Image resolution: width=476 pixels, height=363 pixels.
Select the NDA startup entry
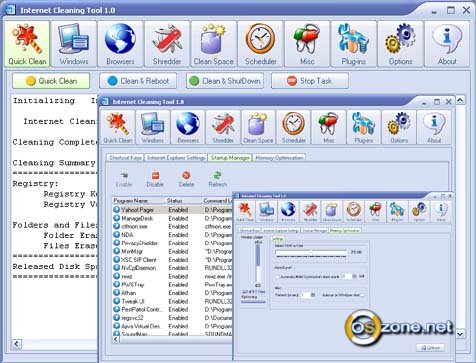[172, 235]
